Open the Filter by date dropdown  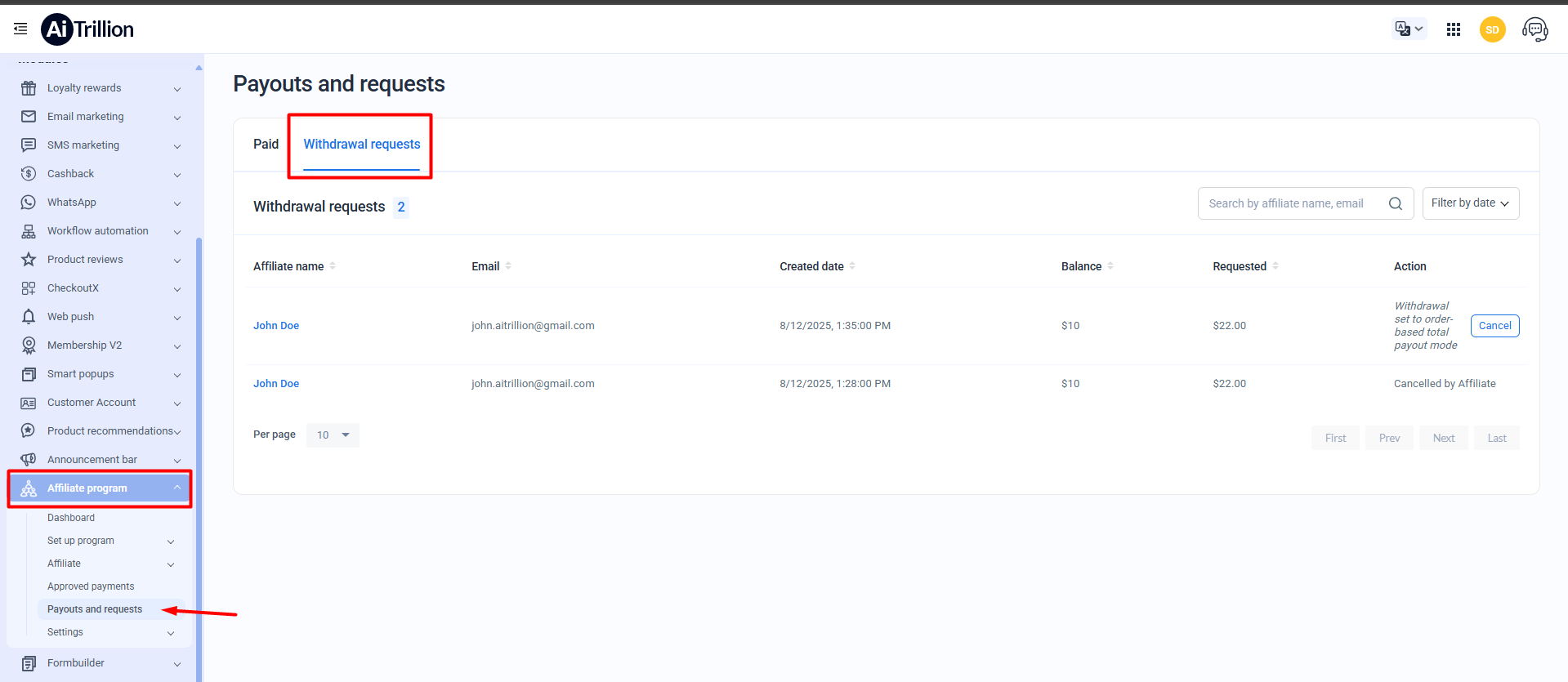point(1470,203)
